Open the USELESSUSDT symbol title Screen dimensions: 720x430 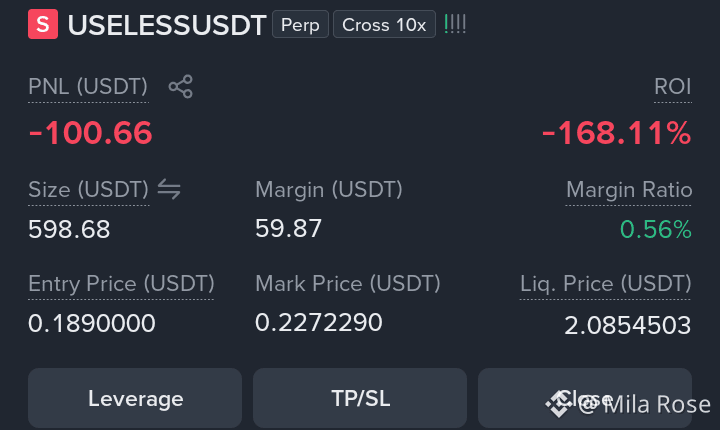(167, 25)
